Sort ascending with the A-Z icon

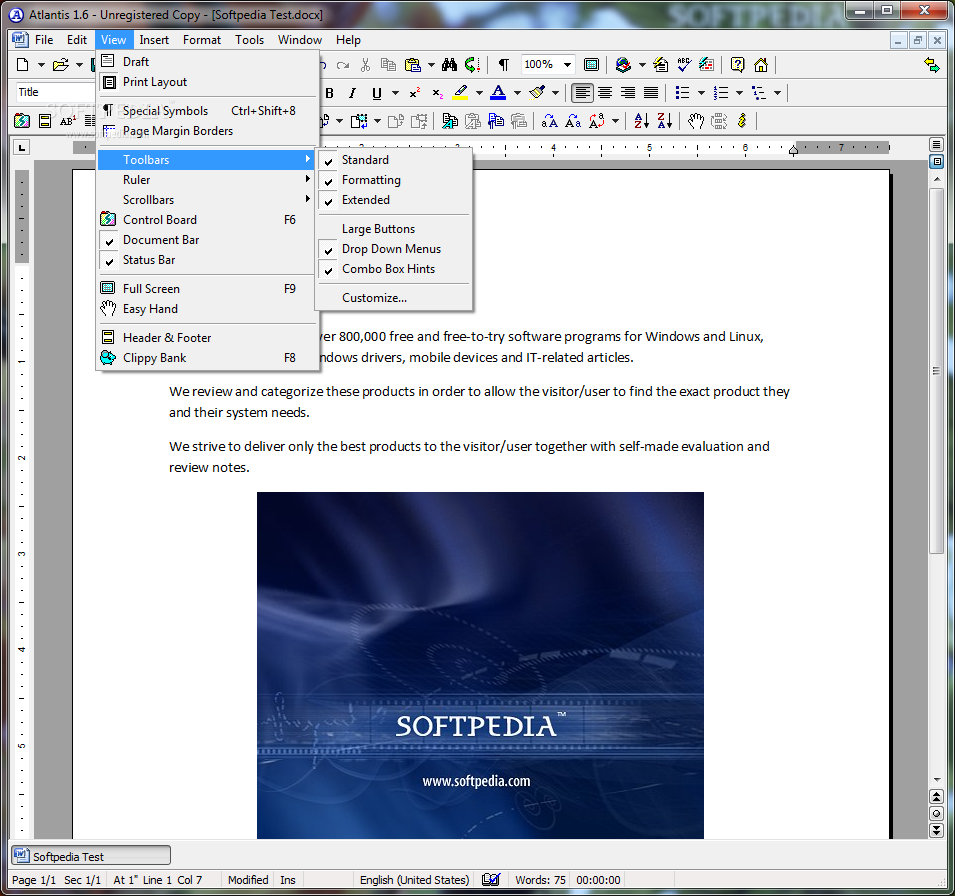click(641, 121)
